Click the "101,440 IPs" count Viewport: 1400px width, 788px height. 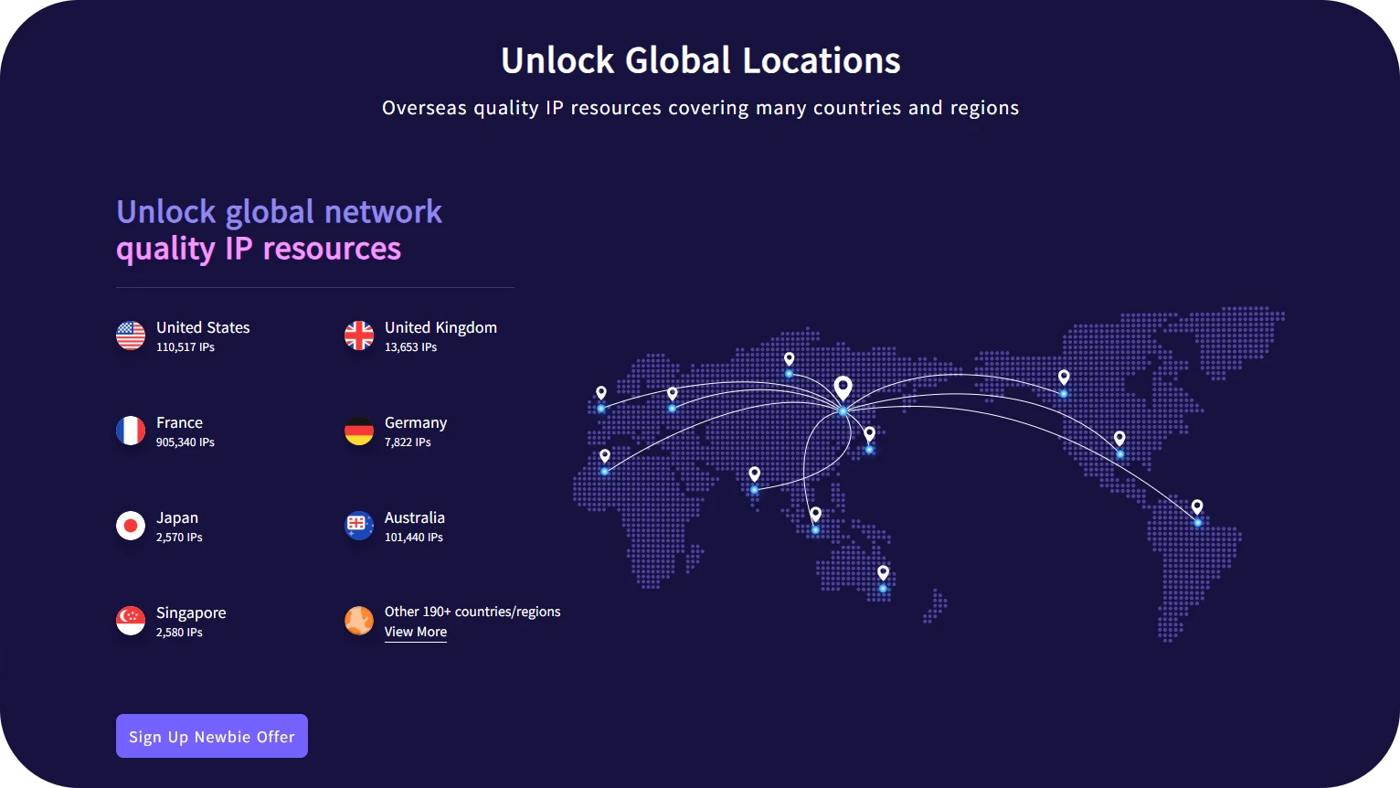click(x=414, y=537)
